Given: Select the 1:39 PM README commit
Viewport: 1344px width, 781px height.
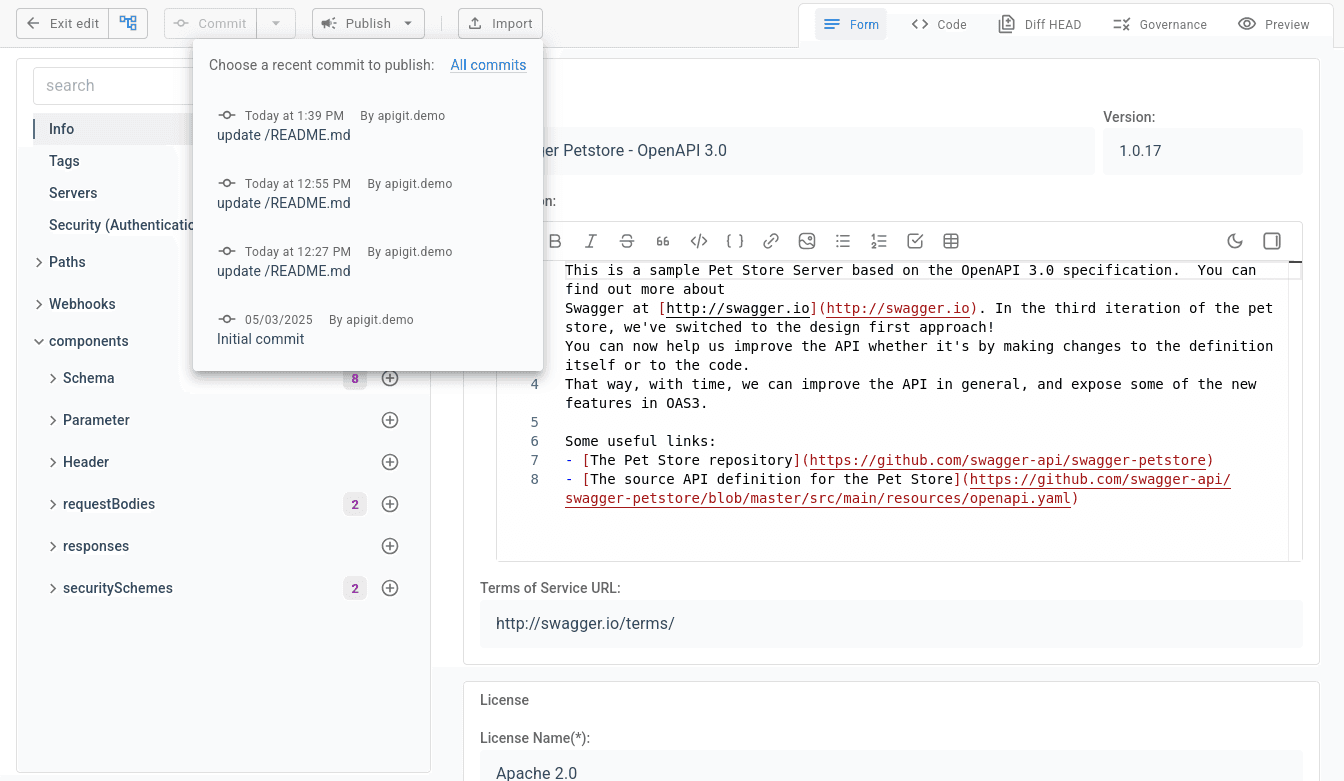Looking at the screenshot, I should click(367, 126).
